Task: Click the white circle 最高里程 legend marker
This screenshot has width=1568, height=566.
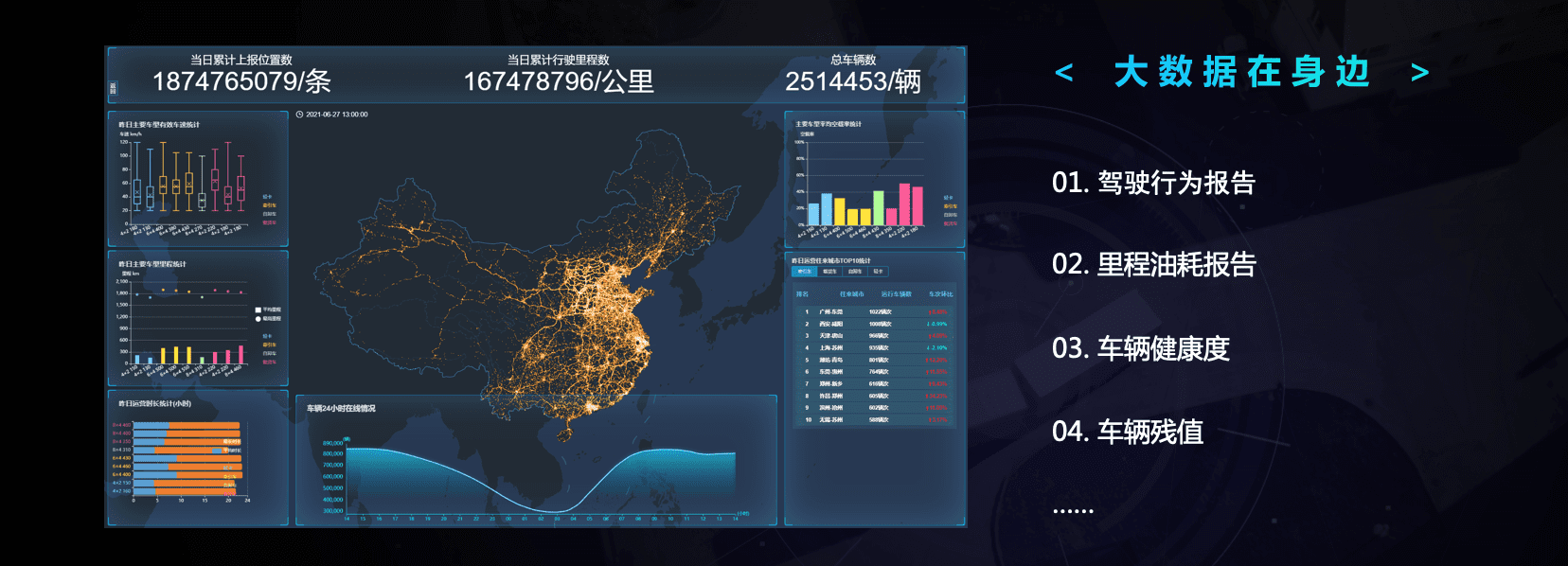Action: 258,319
